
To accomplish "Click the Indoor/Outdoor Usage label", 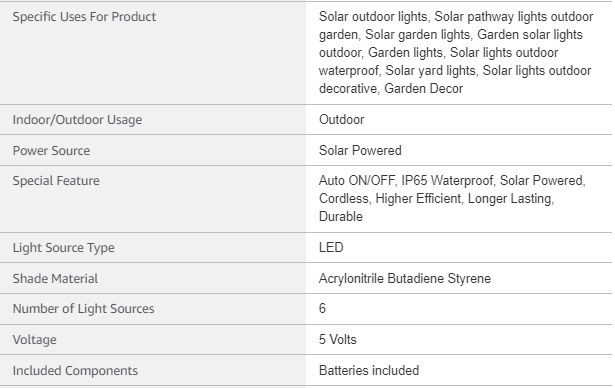I will (77, 120).
